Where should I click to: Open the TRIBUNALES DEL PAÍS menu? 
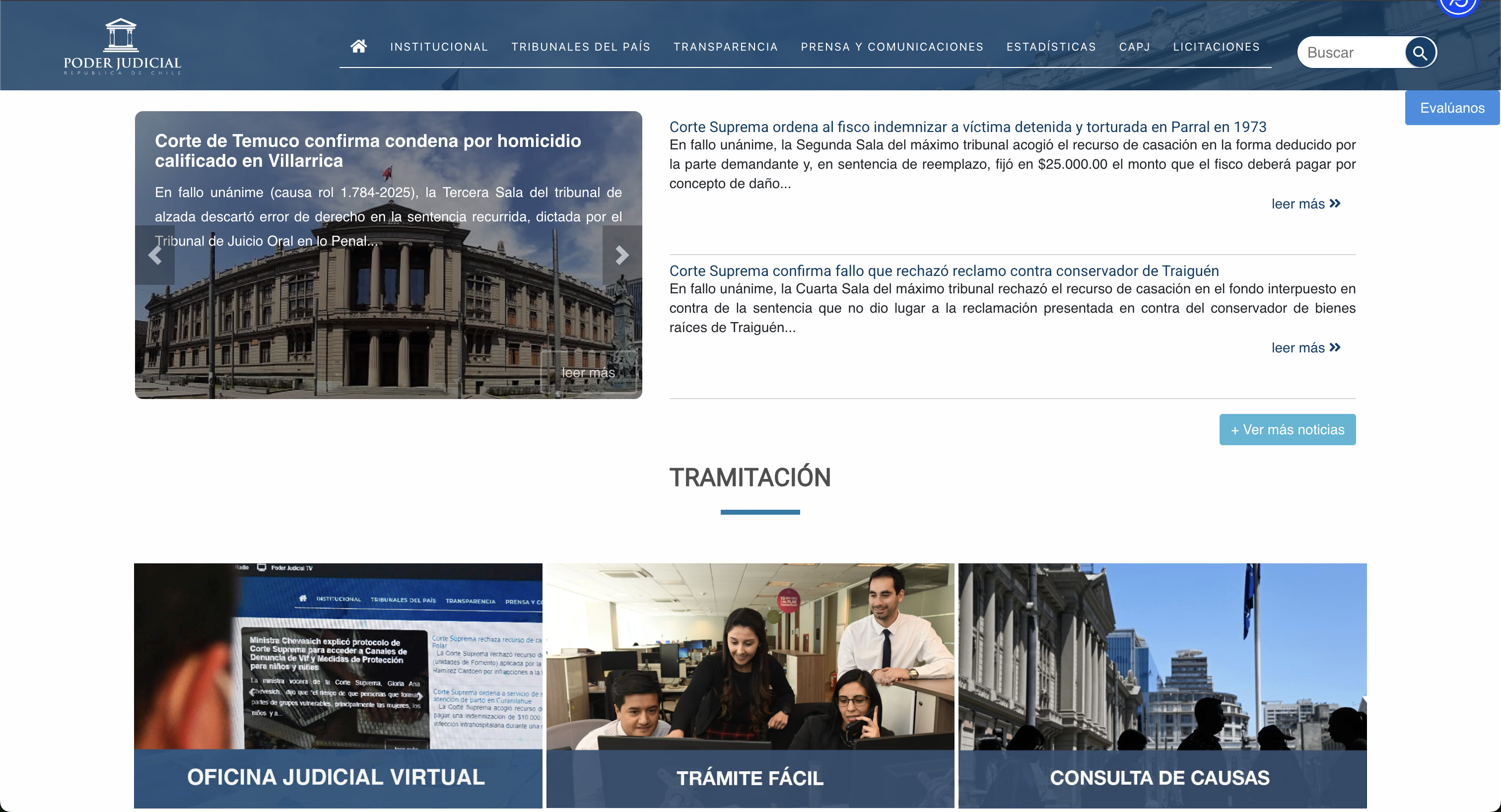581,47
